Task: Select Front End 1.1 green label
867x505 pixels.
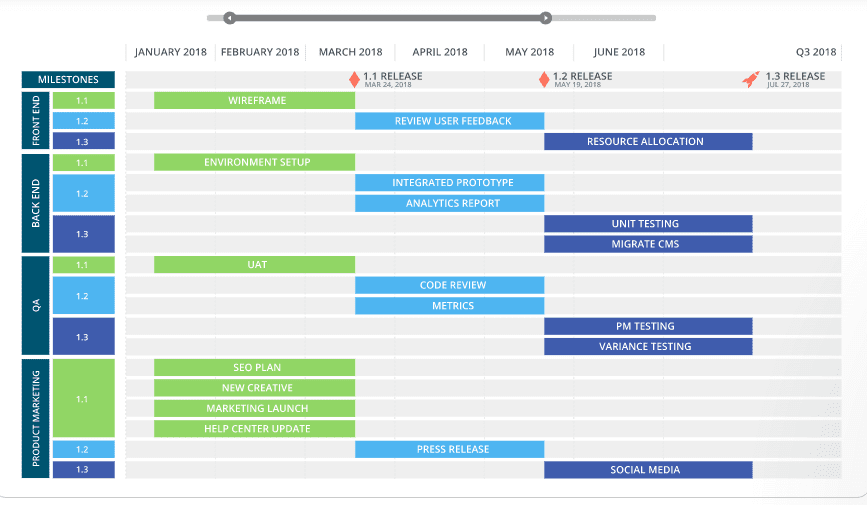Action: tap(83, 101)
